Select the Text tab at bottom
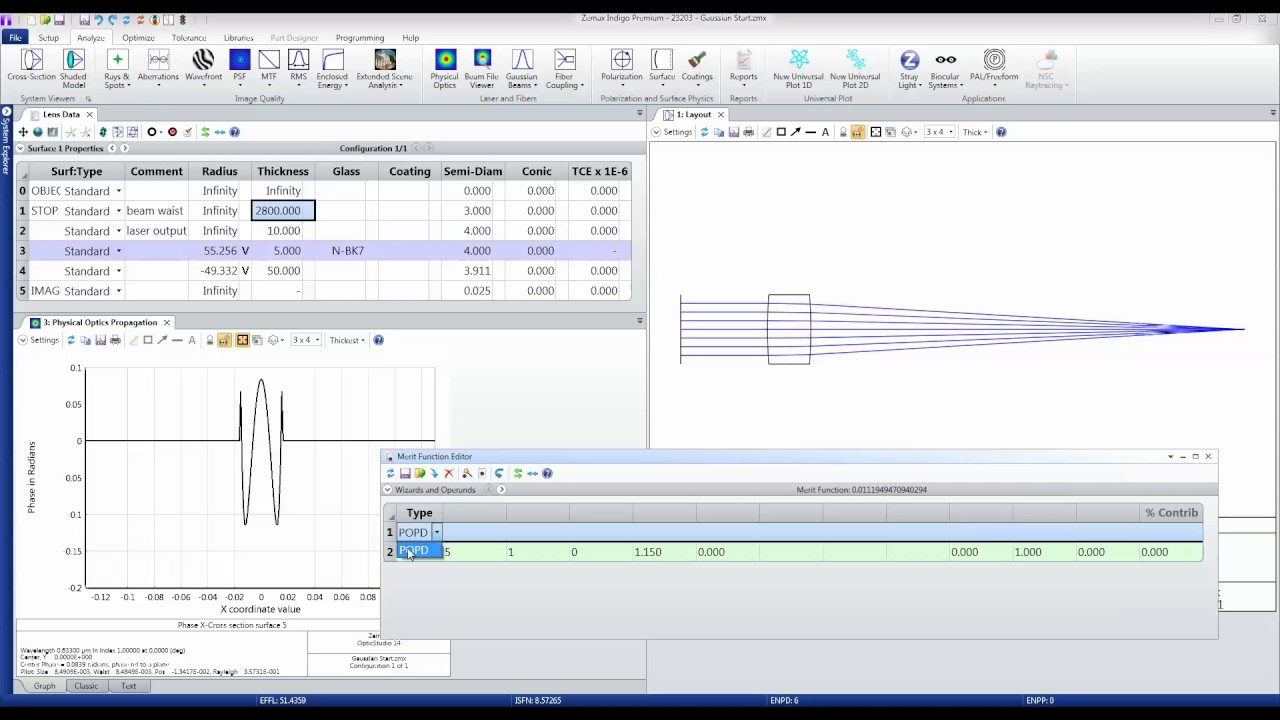The height and width of the screenshot is (720, 1280). [x=128, y=686]
